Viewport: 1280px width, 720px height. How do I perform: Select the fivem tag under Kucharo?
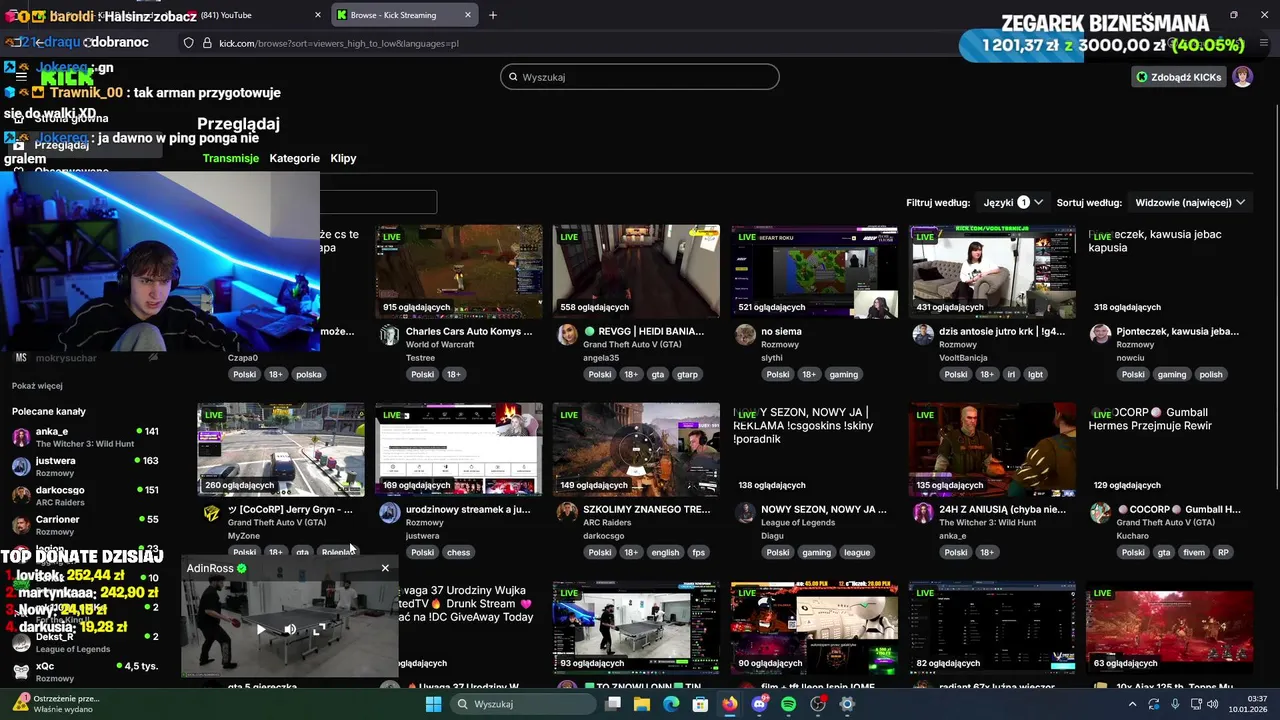pos(1193,552)
